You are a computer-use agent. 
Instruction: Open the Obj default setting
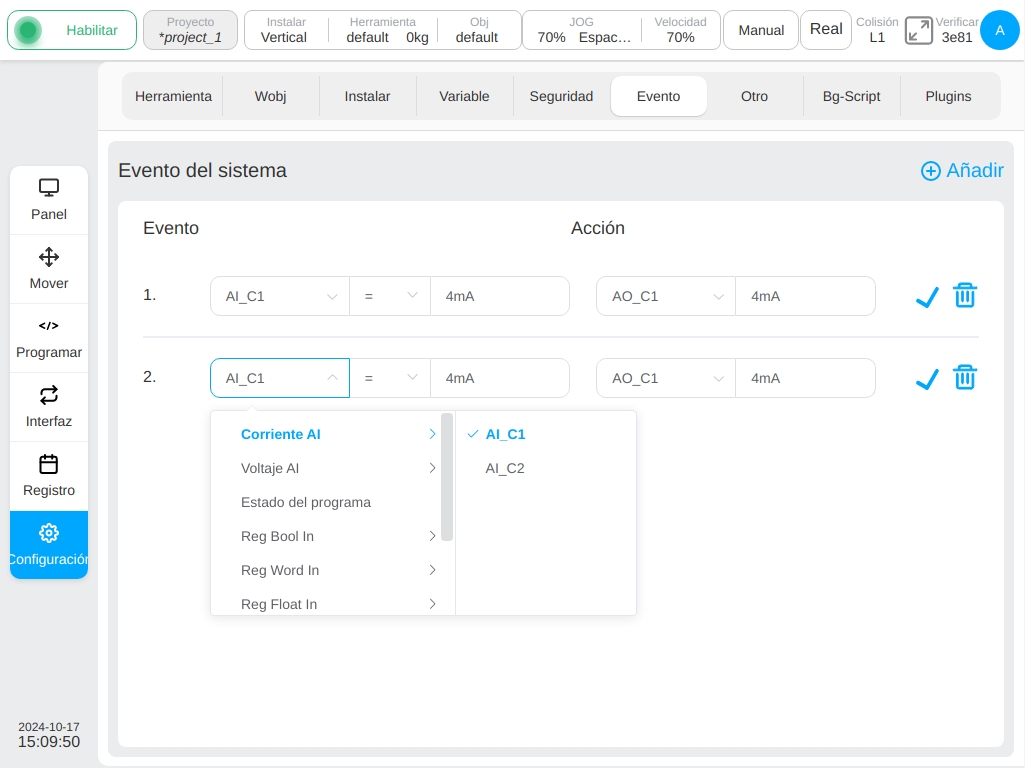click(x=479, y=30)
